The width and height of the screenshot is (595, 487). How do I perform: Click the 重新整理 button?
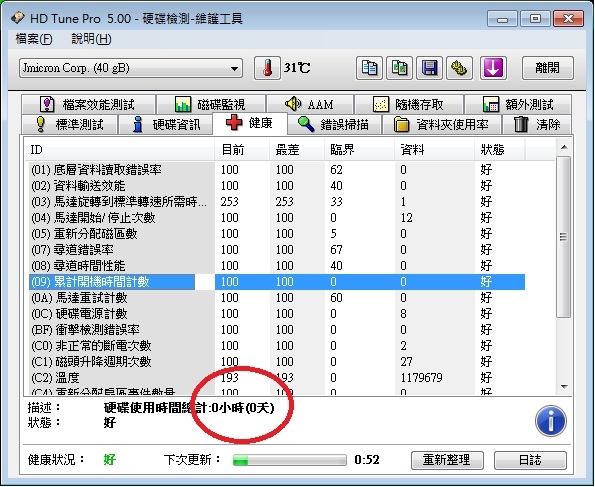click(447, 460)
